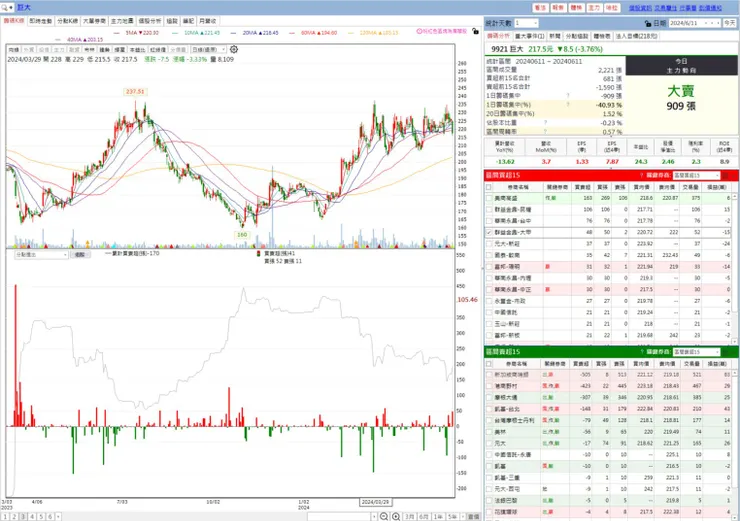This screenshot has height=521, width=740.
Task: Click the 買賣超 column header in the buy list
Action: [x=582, y=187]
